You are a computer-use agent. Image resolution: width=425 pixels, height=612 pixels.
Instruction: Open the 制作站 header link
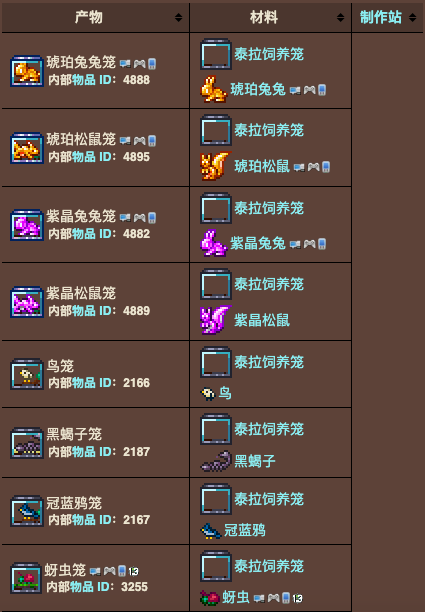[381, 17]
